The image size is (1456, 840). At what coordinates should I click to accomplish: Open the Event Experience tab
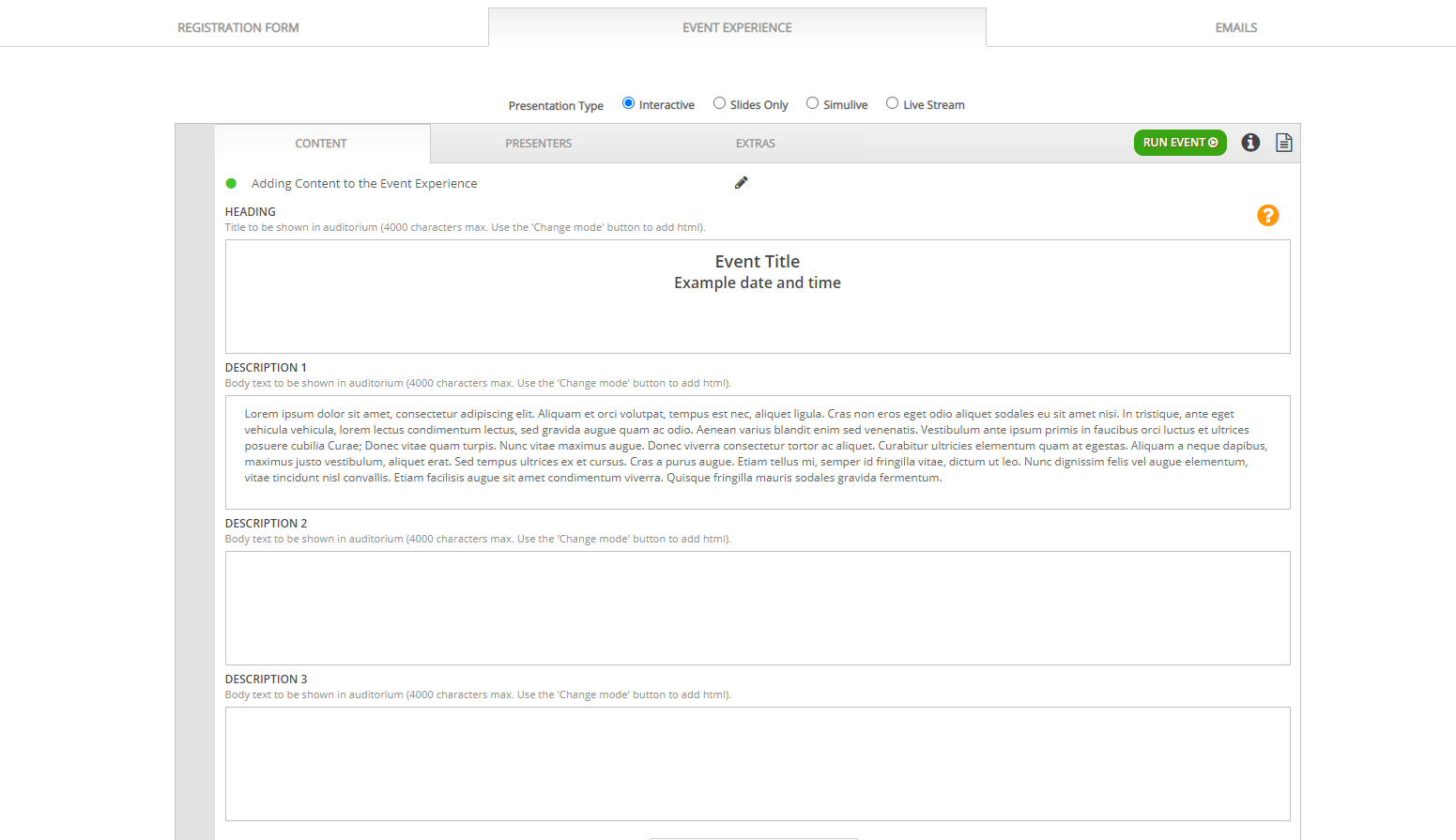point(737,28)
